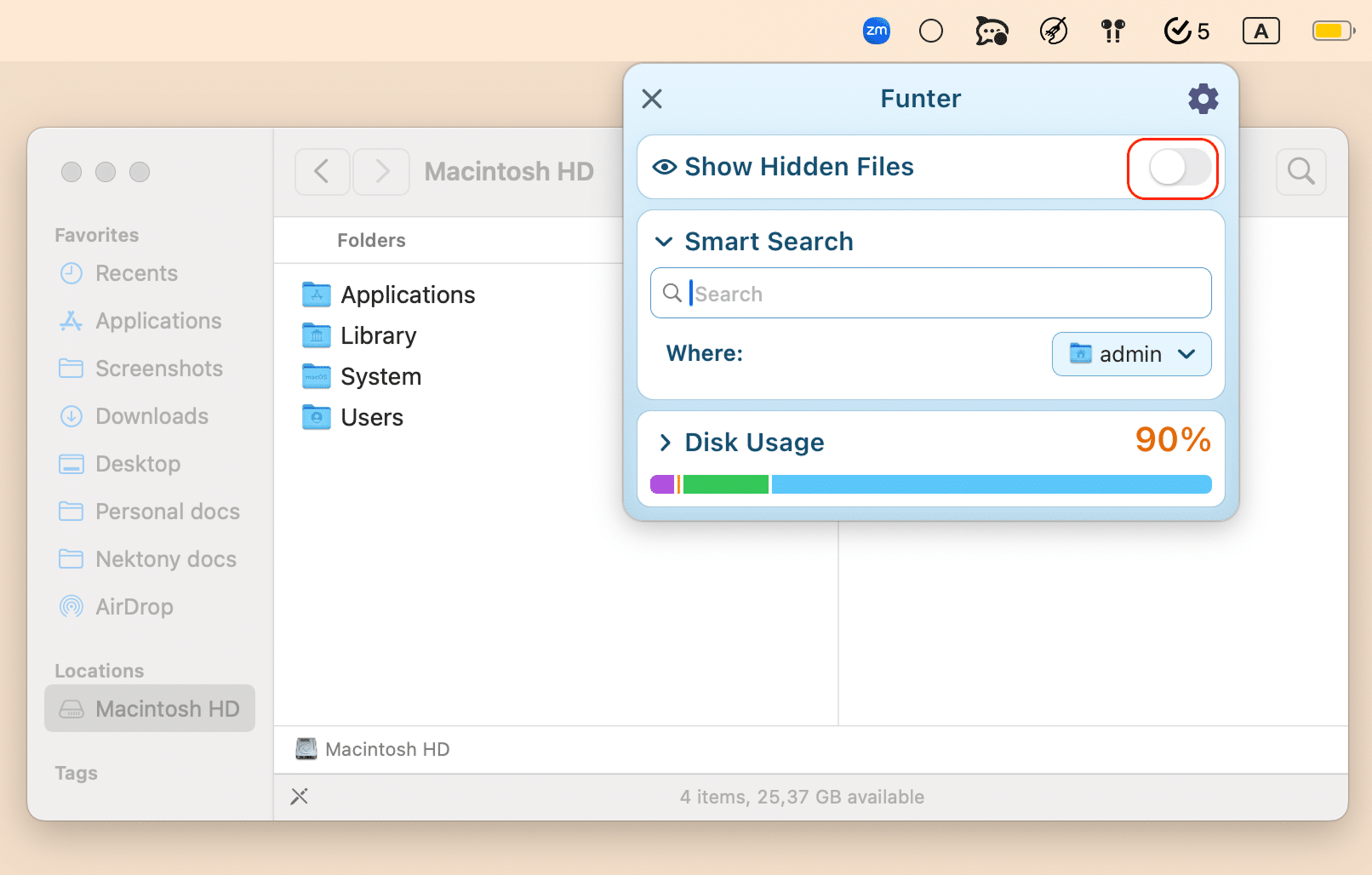1372x875 pixels.
Task: Click the Library folder icon in list
Action: (317, 335)
